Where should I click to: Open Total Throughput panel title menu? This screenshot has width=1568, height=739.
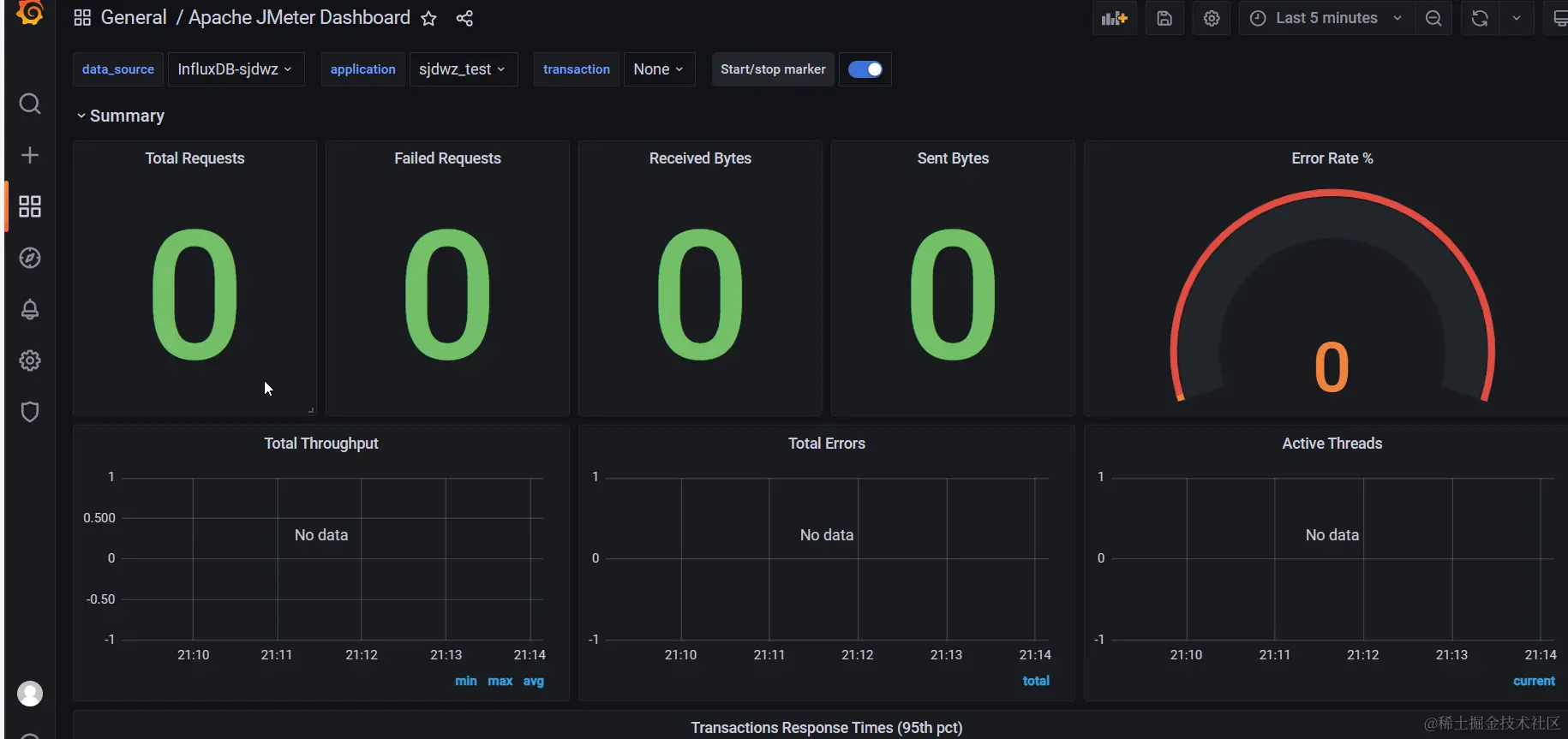click(321, 444)
